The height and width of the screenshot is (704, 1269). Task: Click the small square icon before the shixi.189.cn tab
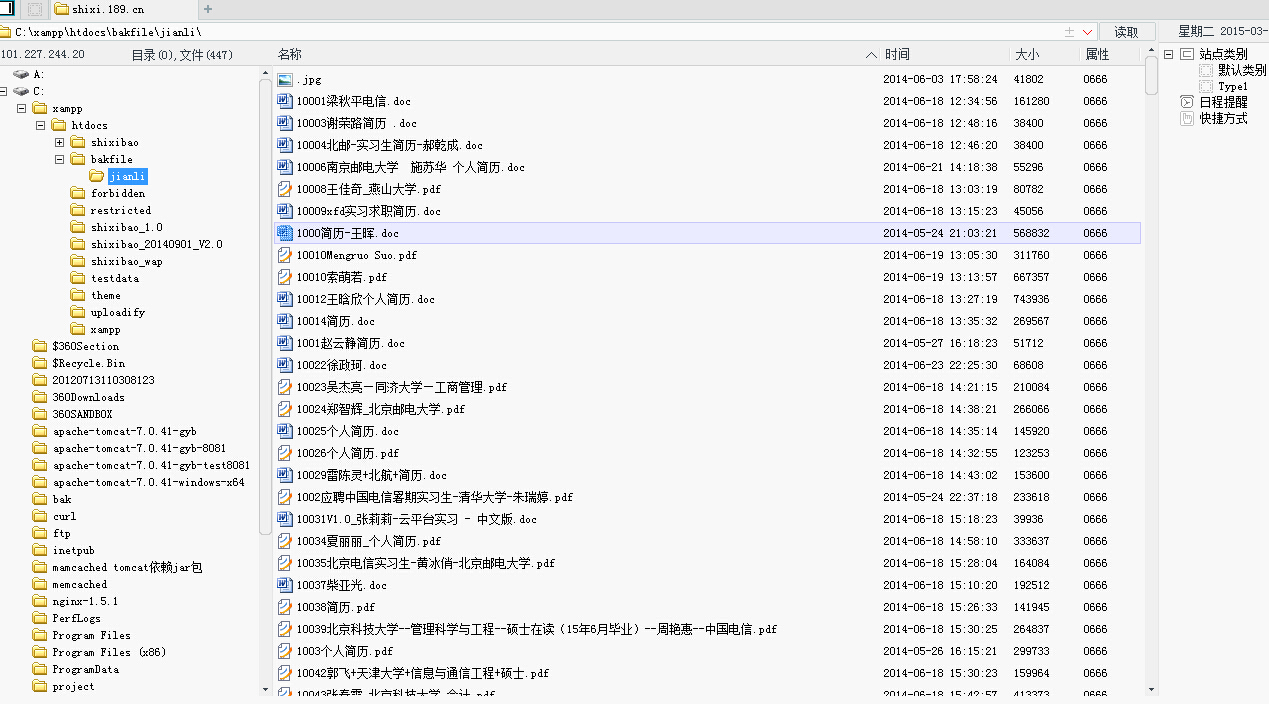[x=35, y=9]
